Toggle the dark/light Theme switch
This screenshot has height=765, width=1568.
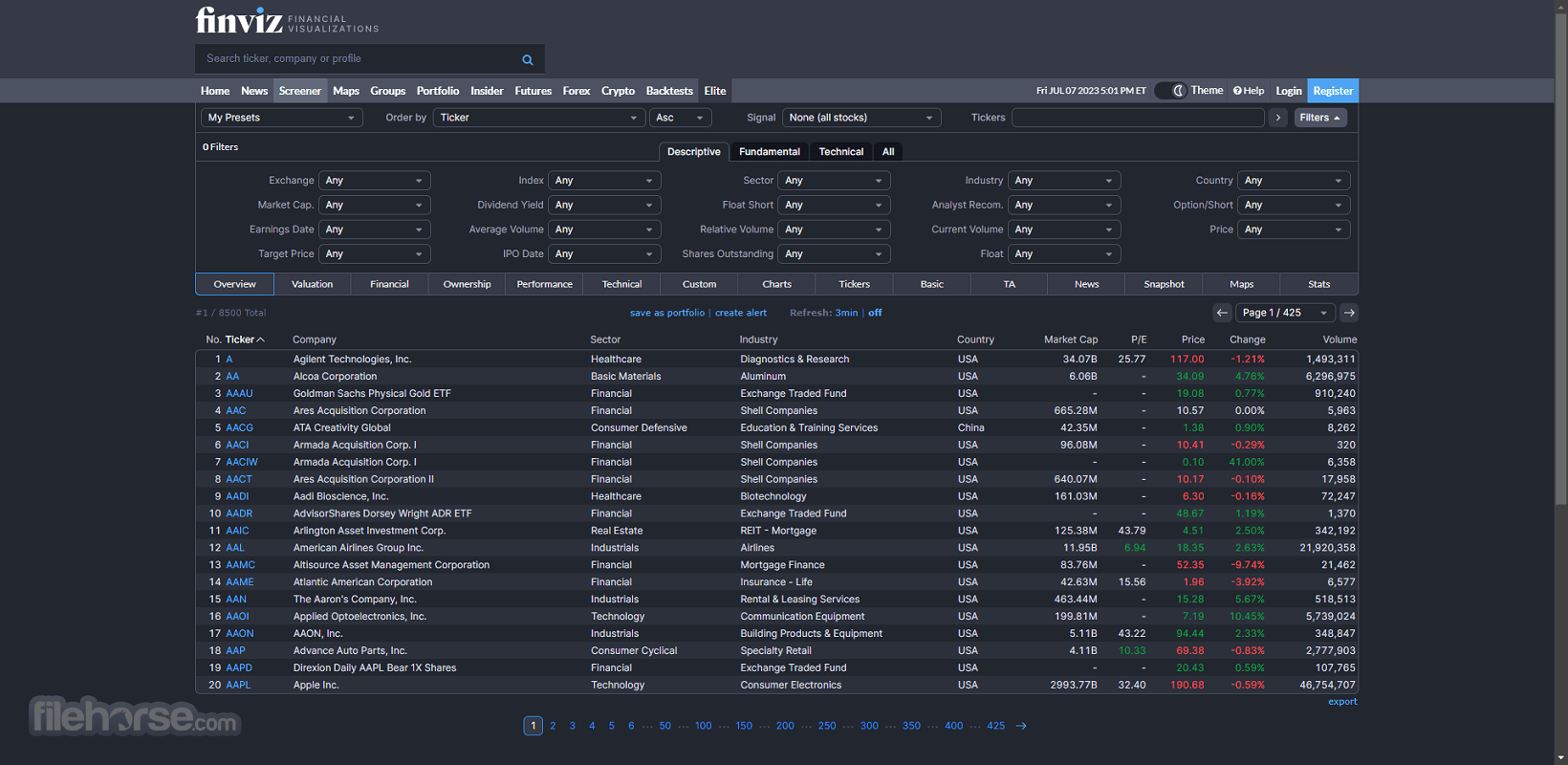1170,91
